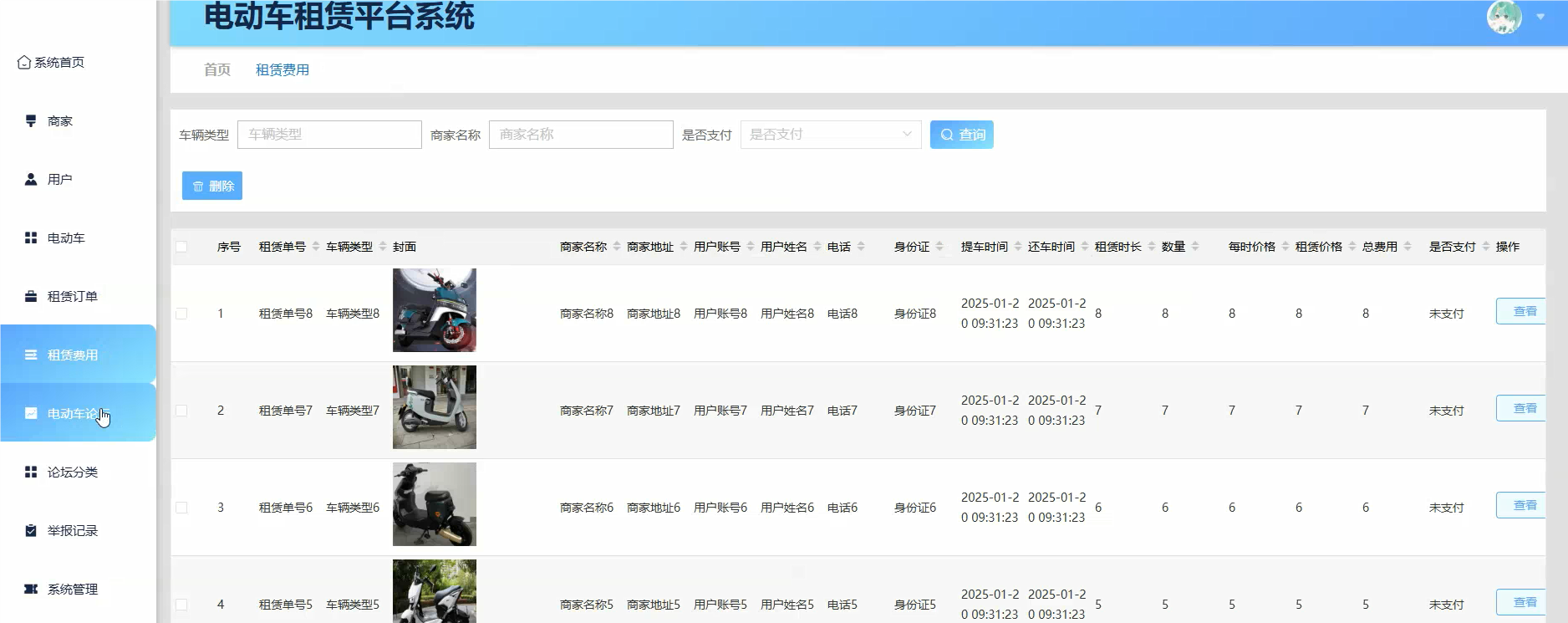
Task: Click the 身份证6 cell
Action: 915,508
